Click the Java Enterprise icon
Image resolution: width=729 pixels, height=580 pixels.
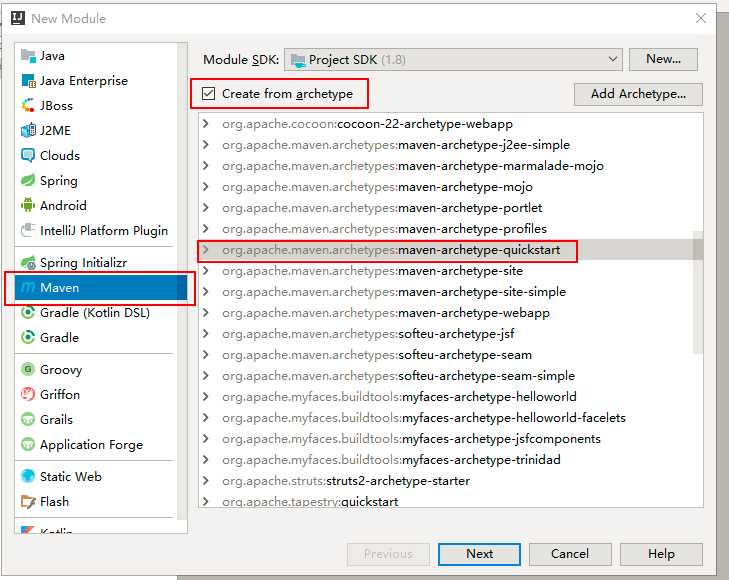28,81
